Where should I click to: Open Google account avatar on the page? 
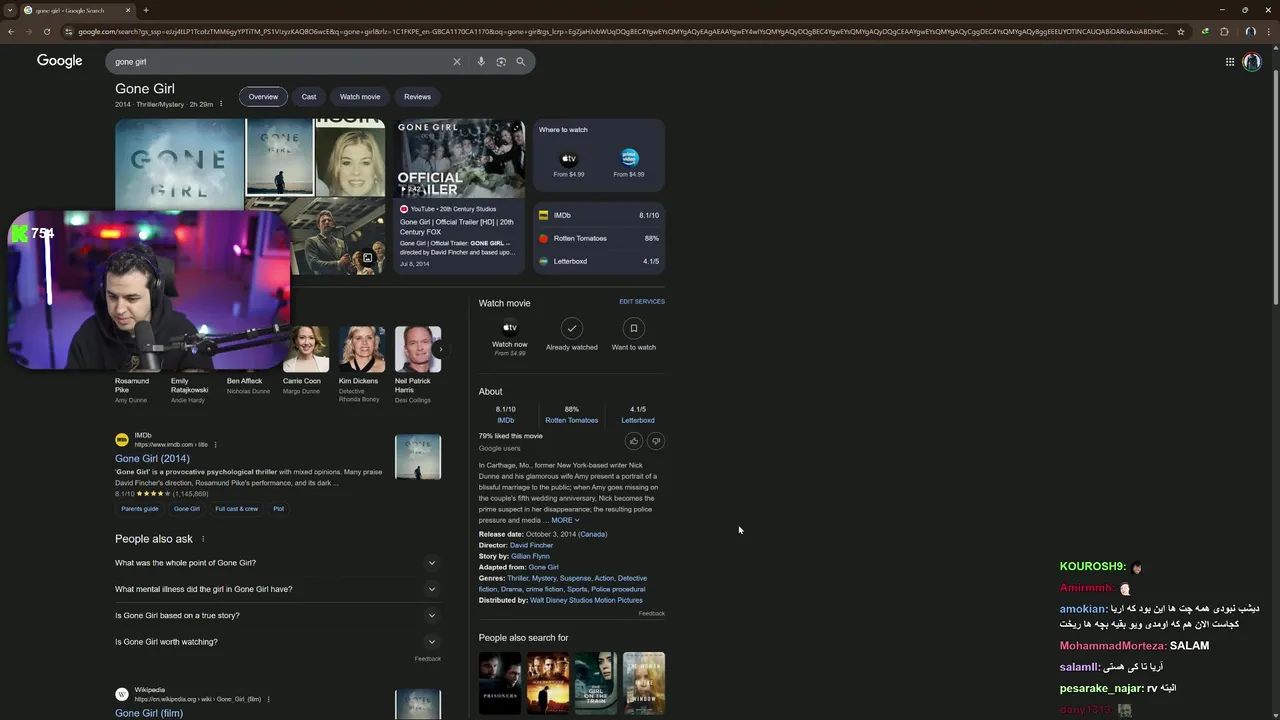(x=1252, y=61)
